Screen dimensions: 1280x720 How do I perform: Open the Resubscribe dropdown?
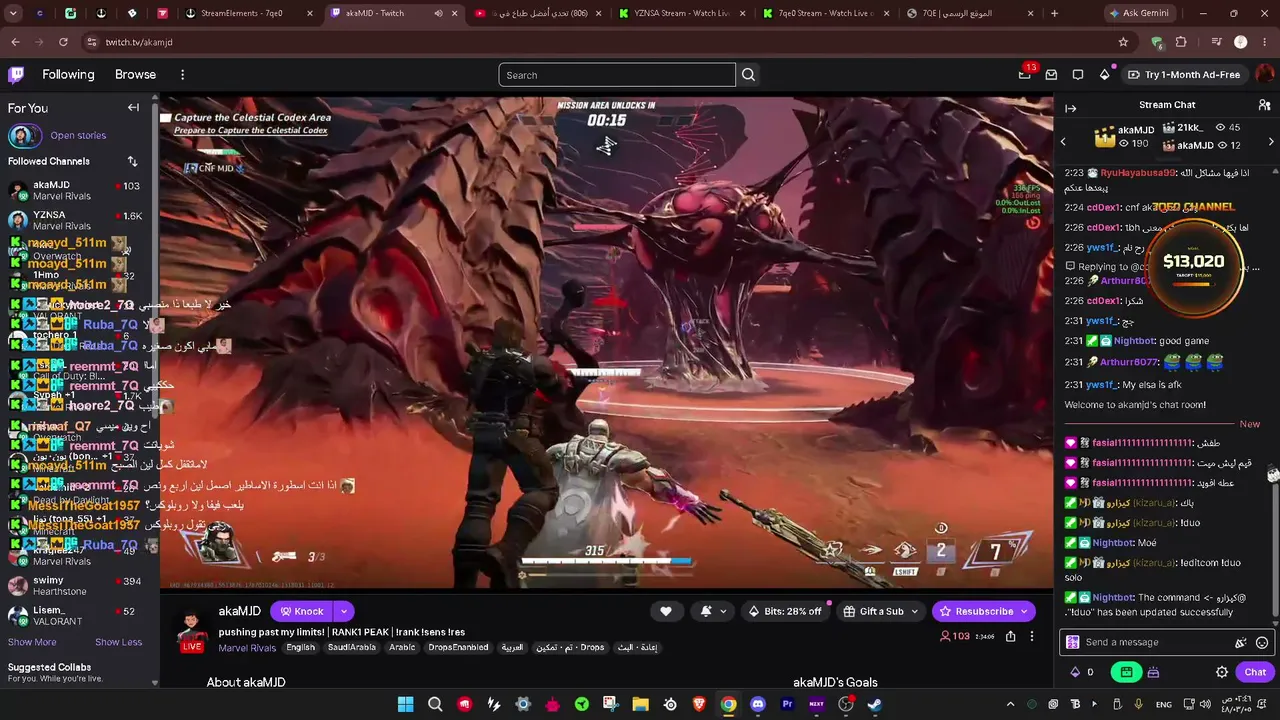pyautogui.click(x=983, y=611)
